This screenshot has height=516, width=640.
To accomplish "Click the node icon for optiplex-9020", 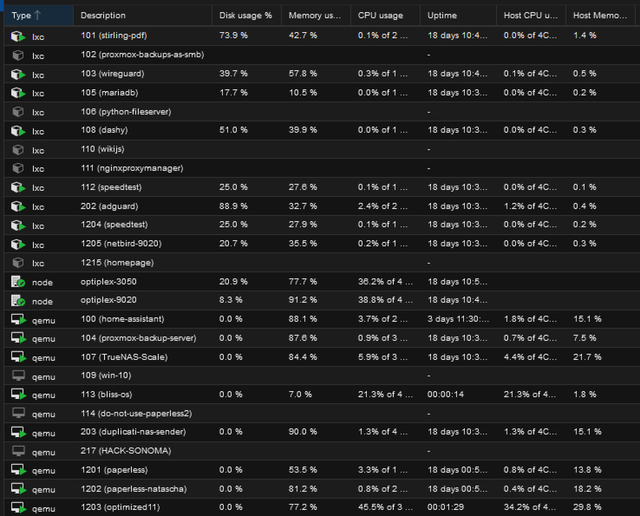I will pyautogui.click(x=18, y=301).
